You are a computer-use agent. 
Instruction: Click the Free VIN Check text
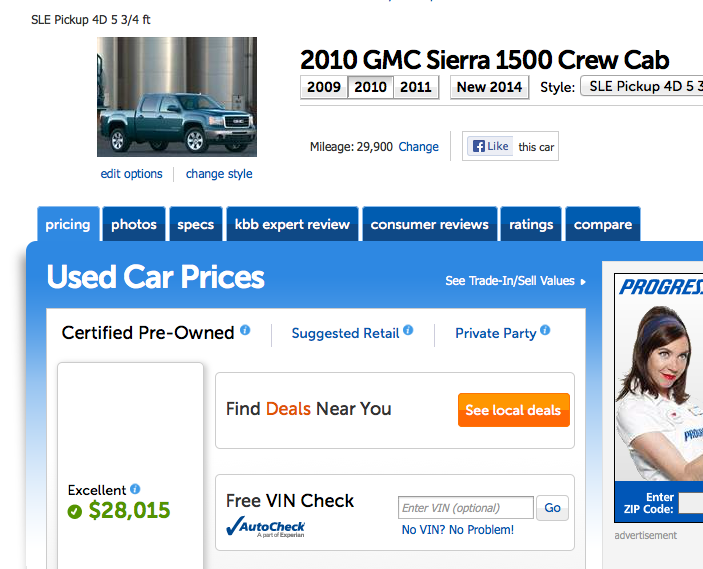coord(290,501)
